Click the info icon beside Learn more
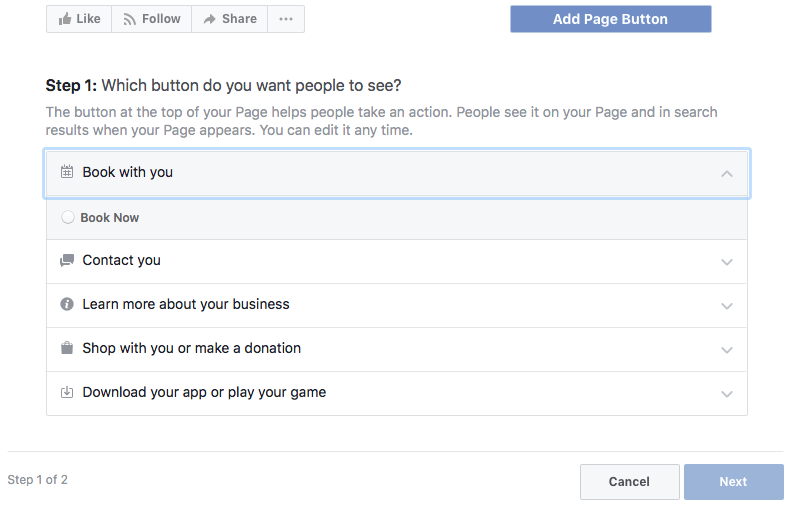This screenshot has width=790, height=505. tap(67, 304)
